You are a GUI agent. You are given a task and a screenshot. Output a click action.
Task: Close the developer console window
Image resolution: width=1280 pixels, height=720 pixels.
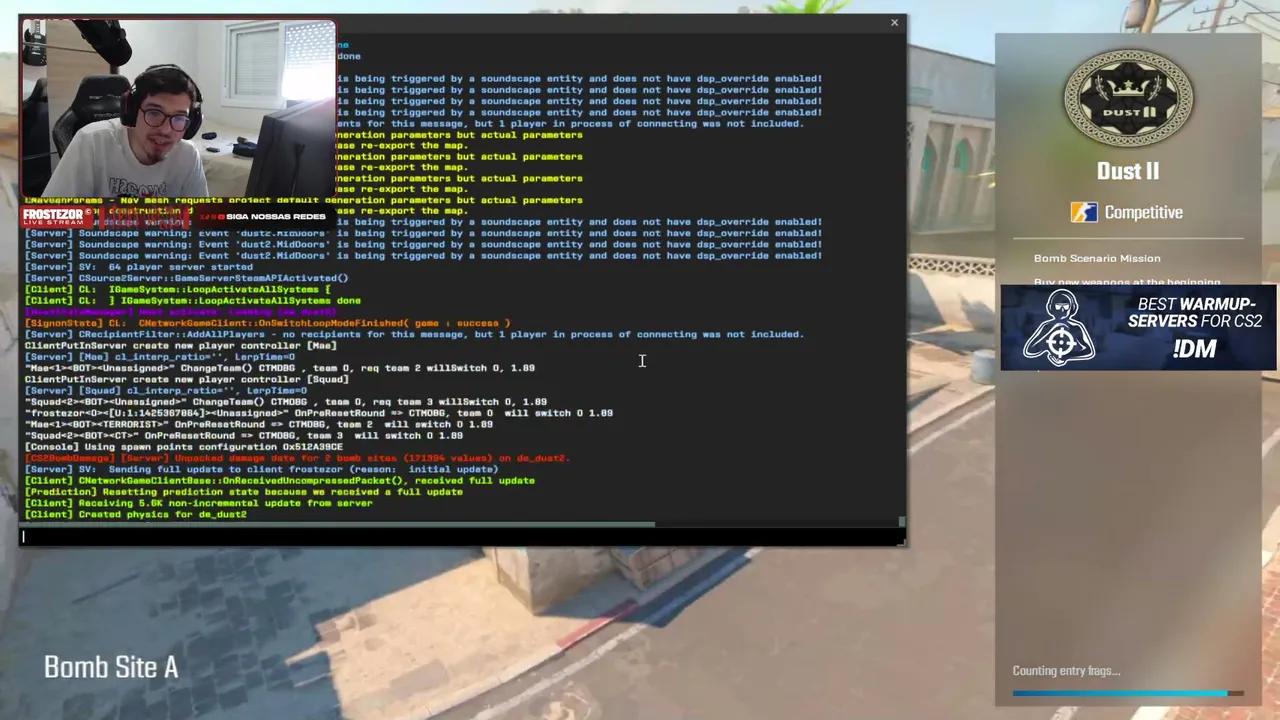click(x=894, y=22)
